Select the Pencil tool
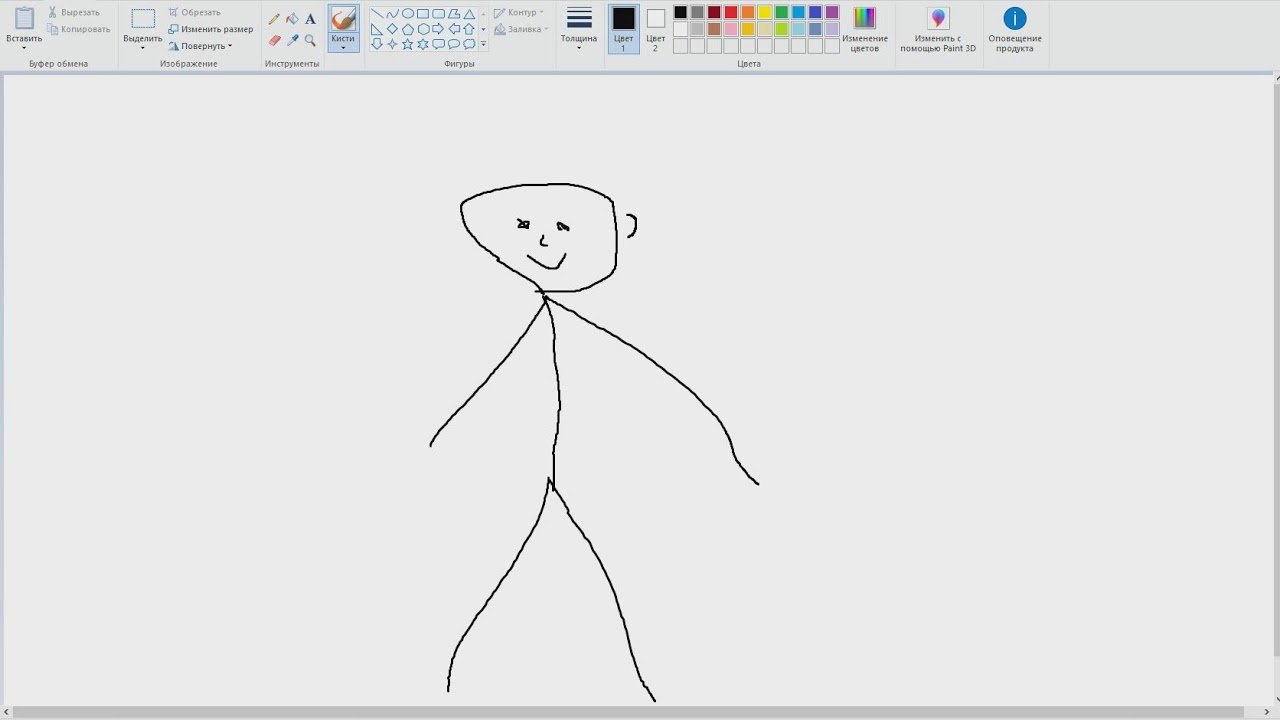1280x720 pixels. click(274, 19)
